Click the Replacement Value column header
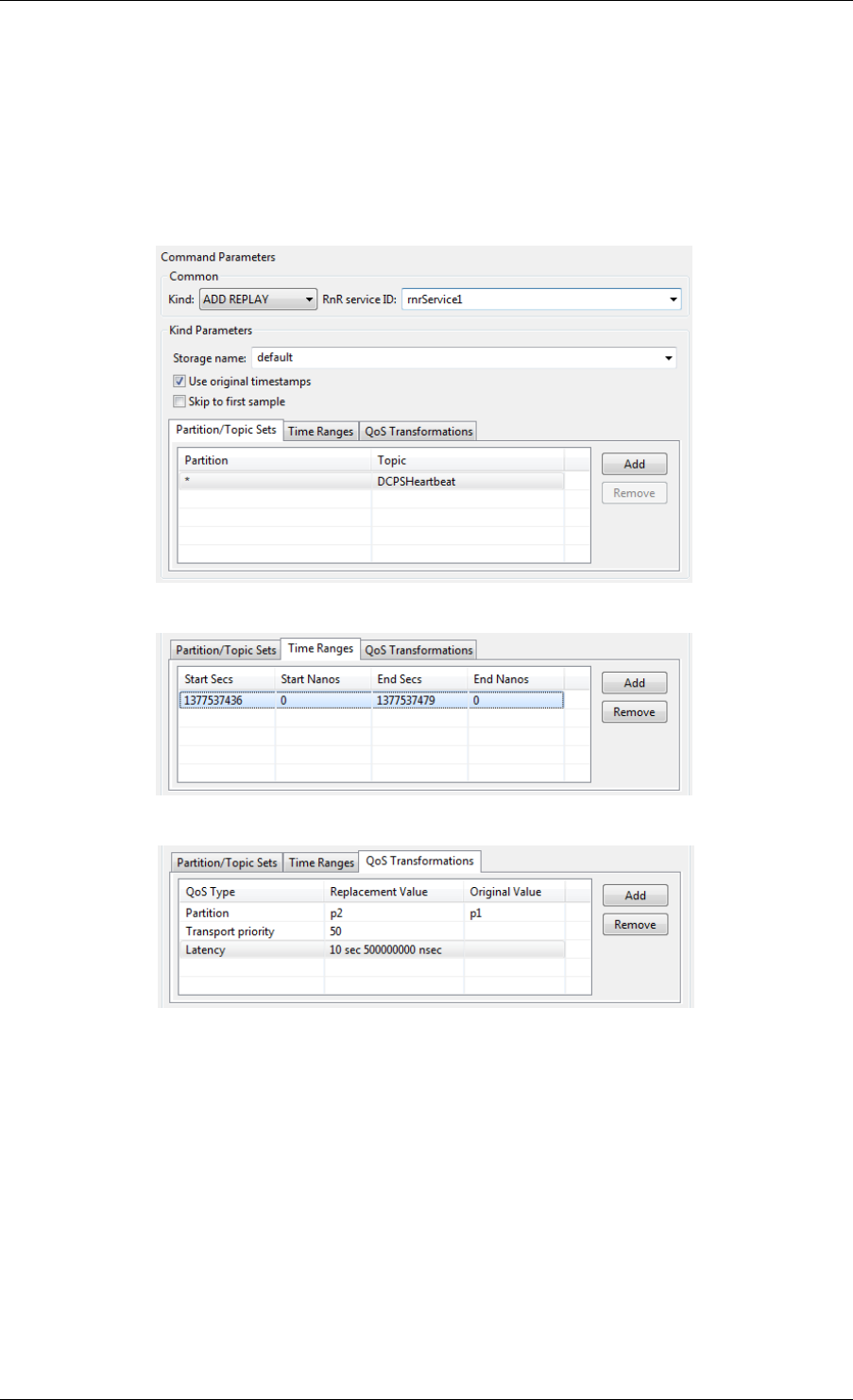Viewport: 853px width, 1400px height. click(x=394, y=893)
